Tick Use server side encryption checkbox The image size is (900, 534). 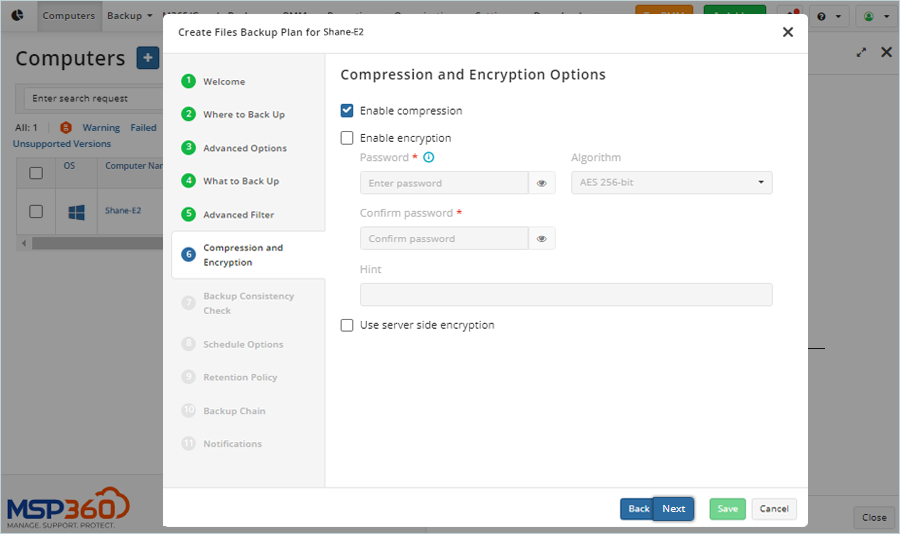(x=347, y=325)
